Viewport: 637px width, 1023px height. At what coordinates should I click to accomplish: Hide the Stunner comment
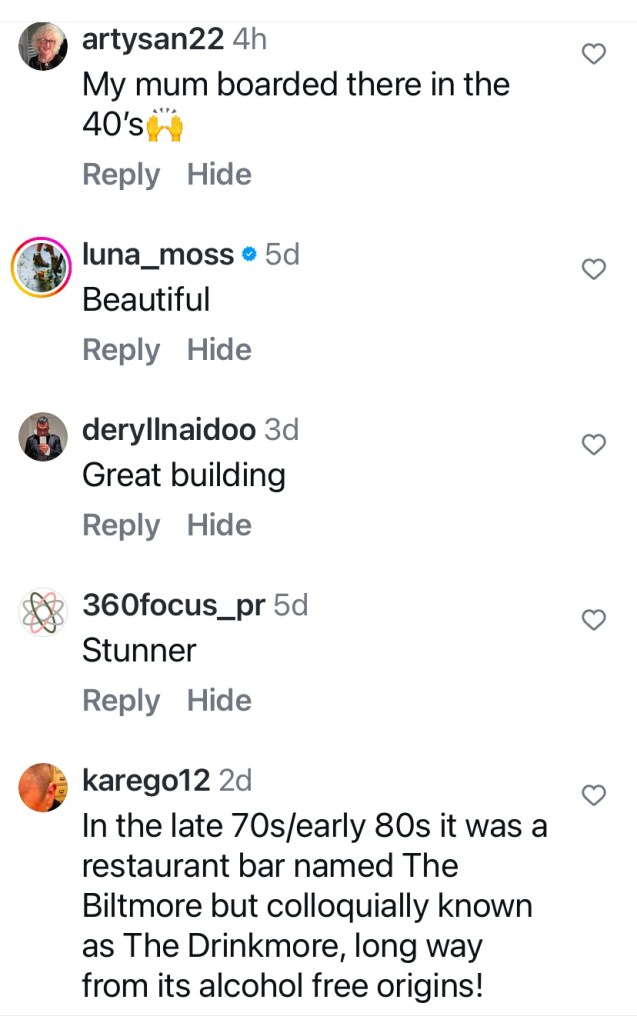click(219, 701)
